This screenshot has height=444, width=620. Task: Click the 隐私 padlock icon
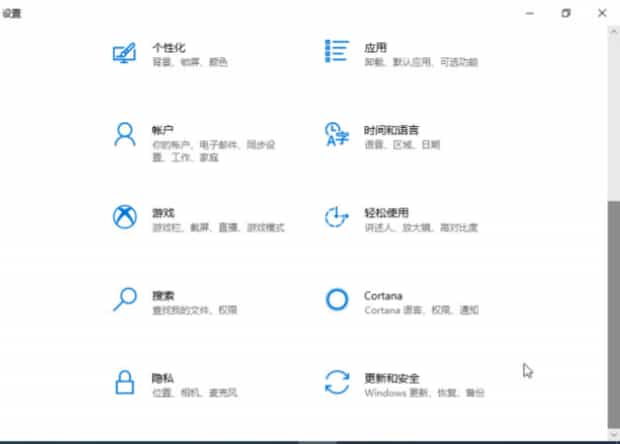pyautogui.click(x=124, y=382)
